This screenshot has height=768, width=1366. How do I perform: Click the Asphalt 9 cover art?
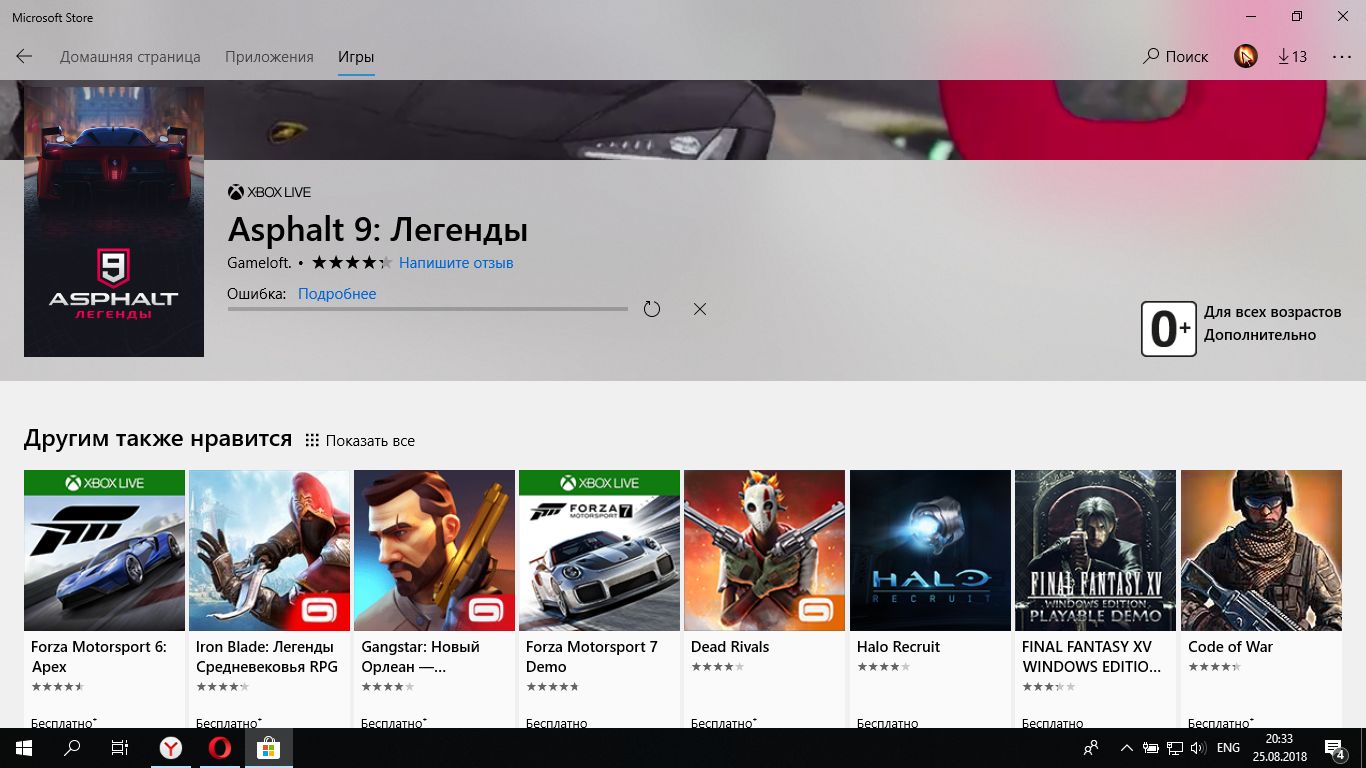coord(114,222)
